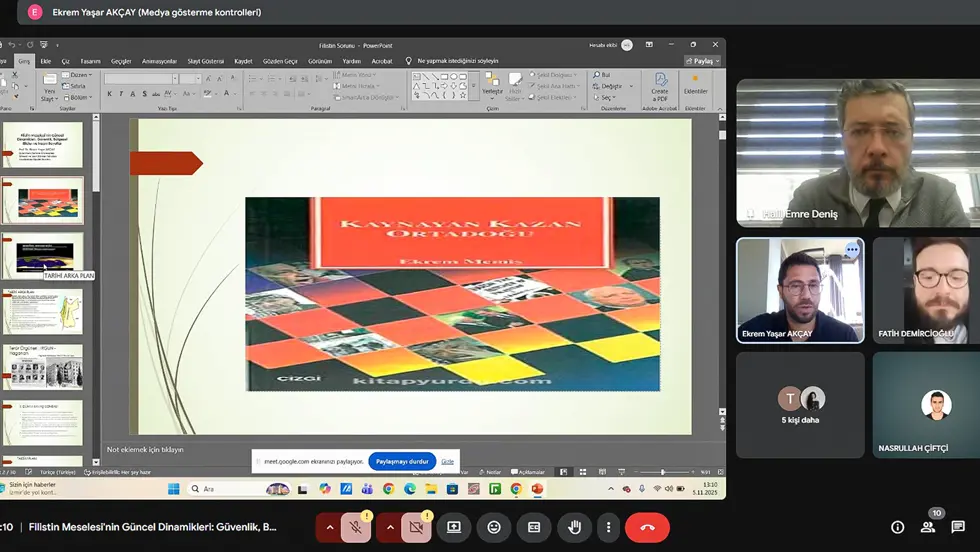Open meeting details info icon
The height and width of the screenshot is (552, 980).
point(897,527)
